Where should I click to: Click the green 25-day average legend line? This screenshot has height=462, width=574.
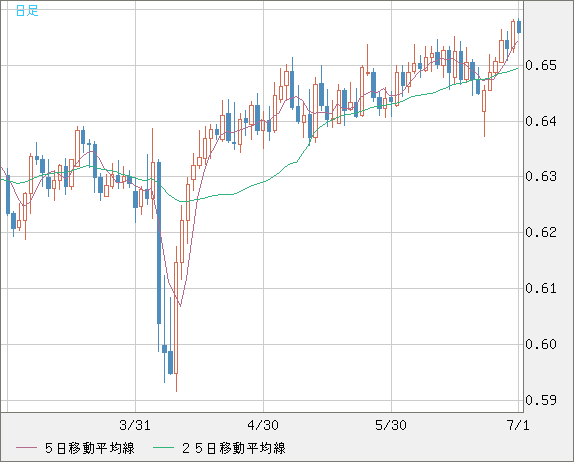click(x=163, y=448)
